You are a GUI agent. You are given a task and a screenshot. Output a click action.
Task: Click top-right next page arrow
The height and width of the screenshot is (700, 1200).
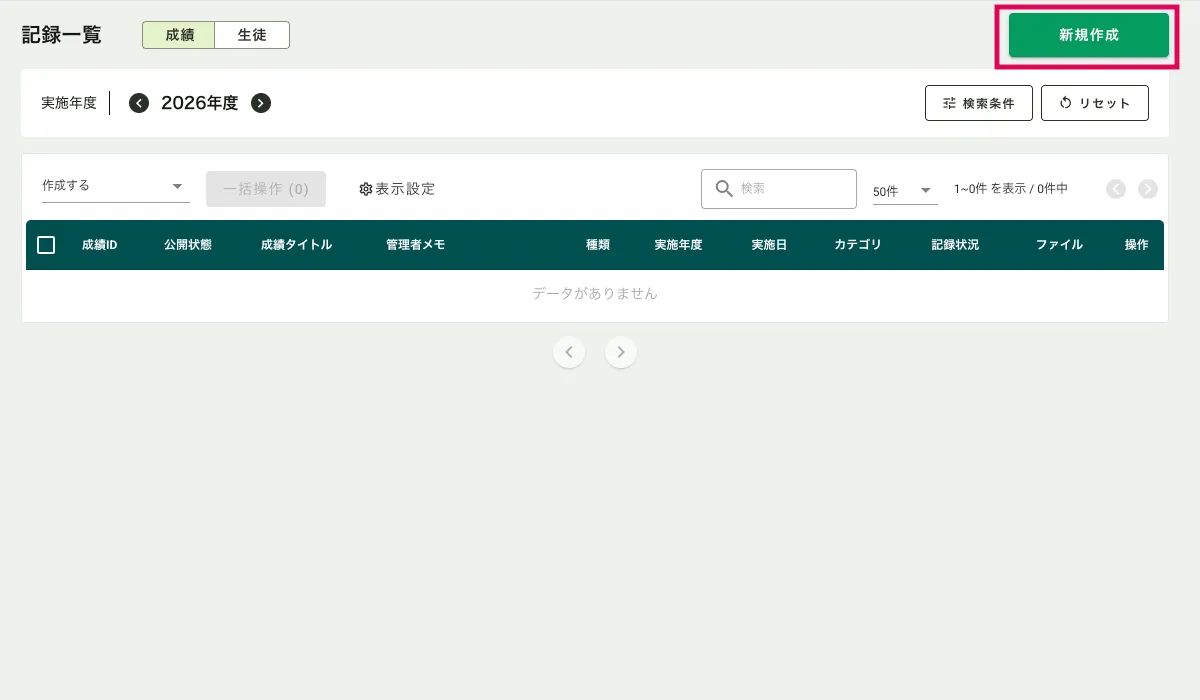(1148, 189)
